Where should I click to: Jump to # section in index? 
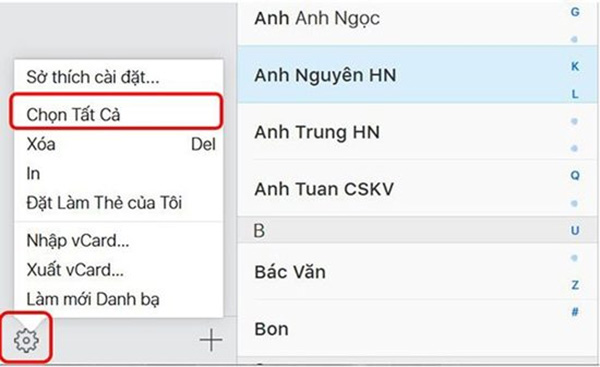pyautogui.click(x=575, y=312)
